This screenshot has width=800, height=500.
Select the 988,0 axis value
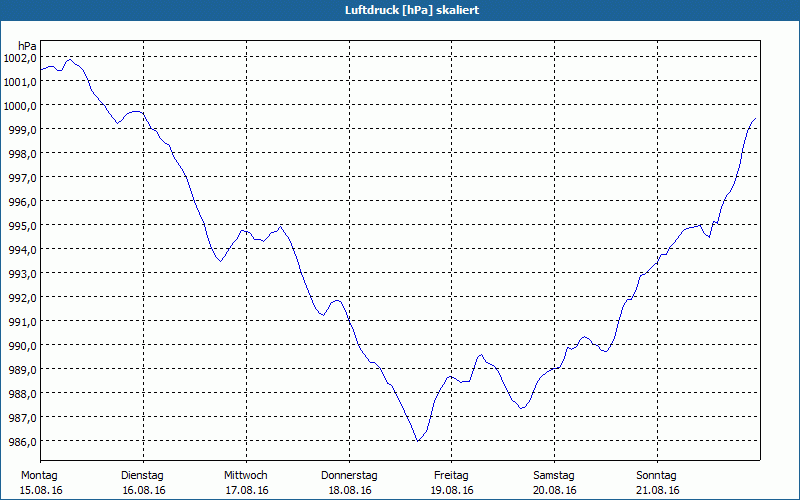[22, 393]
